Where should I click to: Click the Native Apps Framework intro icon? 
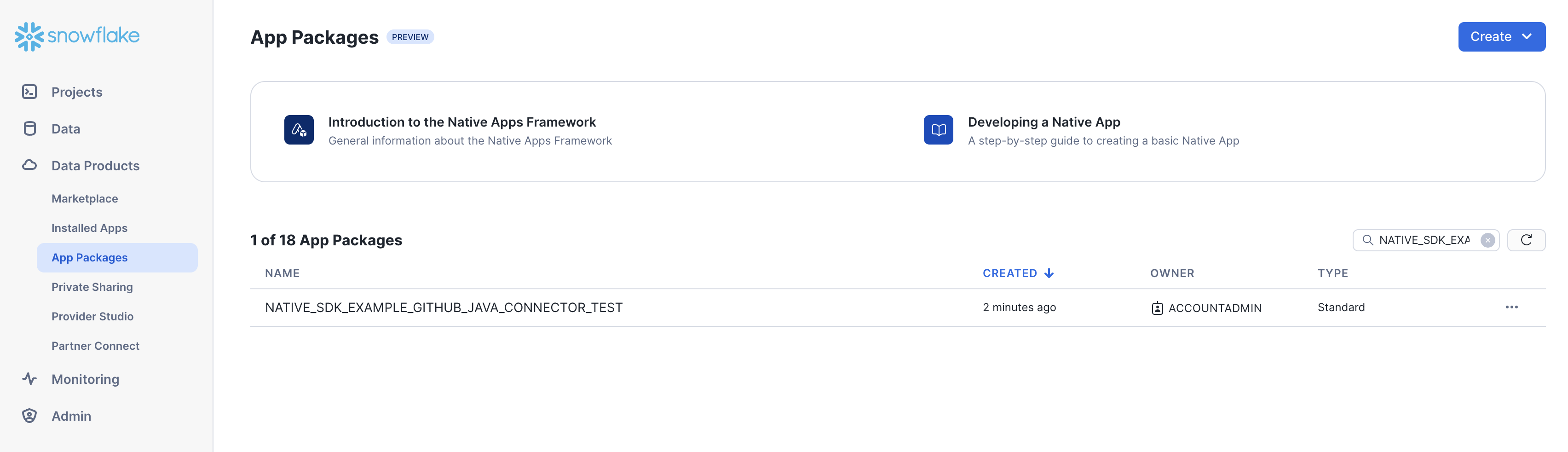pos(299,130)
